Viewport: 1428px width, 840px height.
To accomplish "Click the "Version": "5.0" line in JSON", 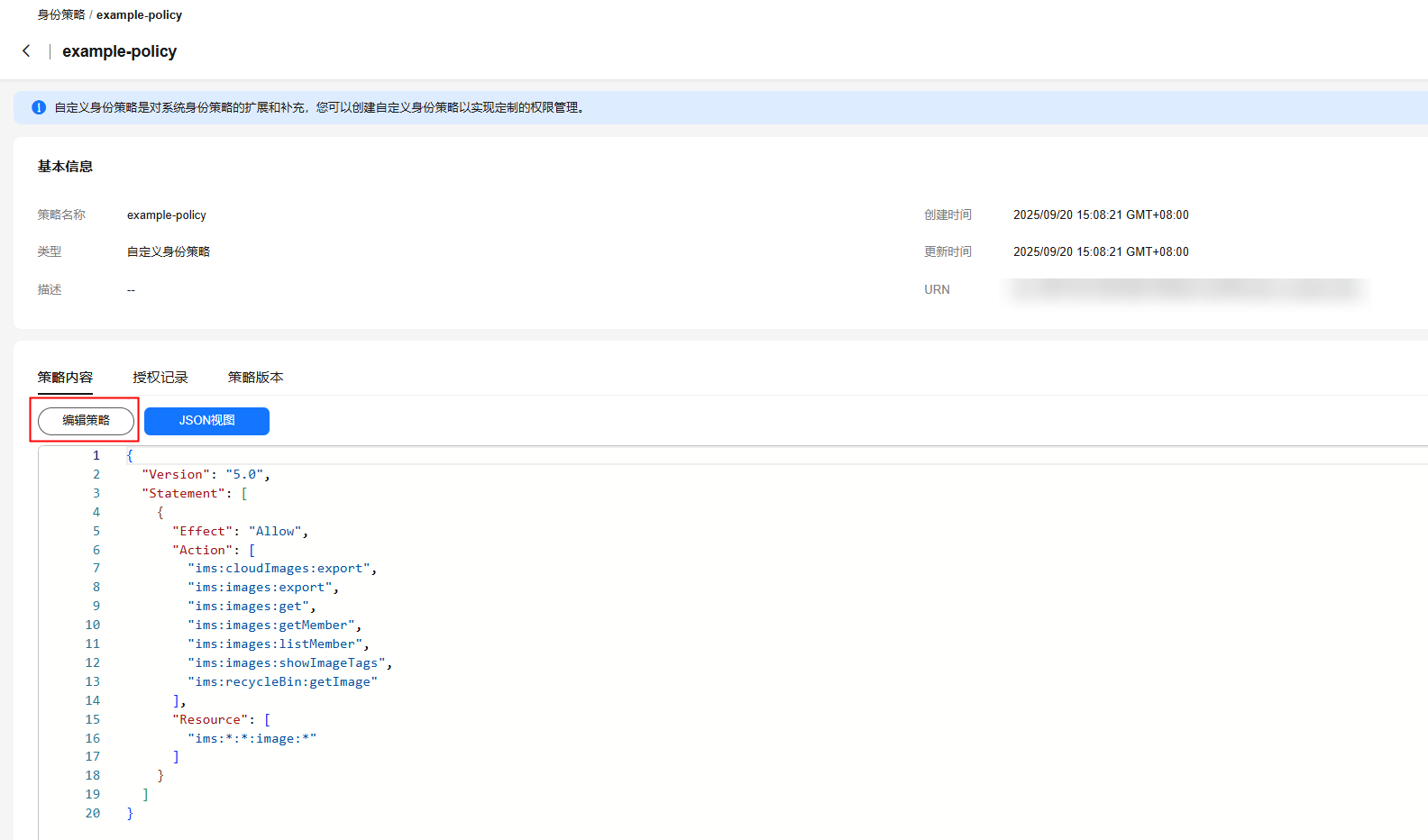I will [x=206, y=475].
